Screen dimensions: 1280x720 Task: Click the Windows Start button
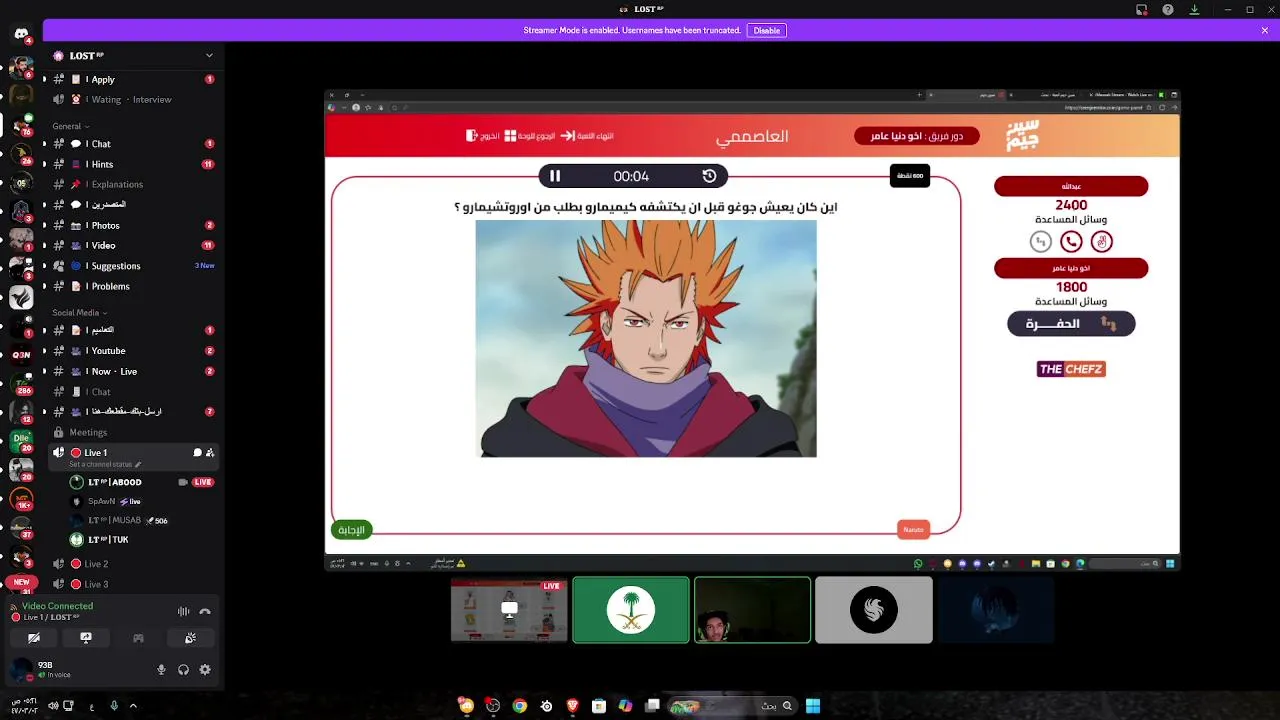(x=813, y=706)
